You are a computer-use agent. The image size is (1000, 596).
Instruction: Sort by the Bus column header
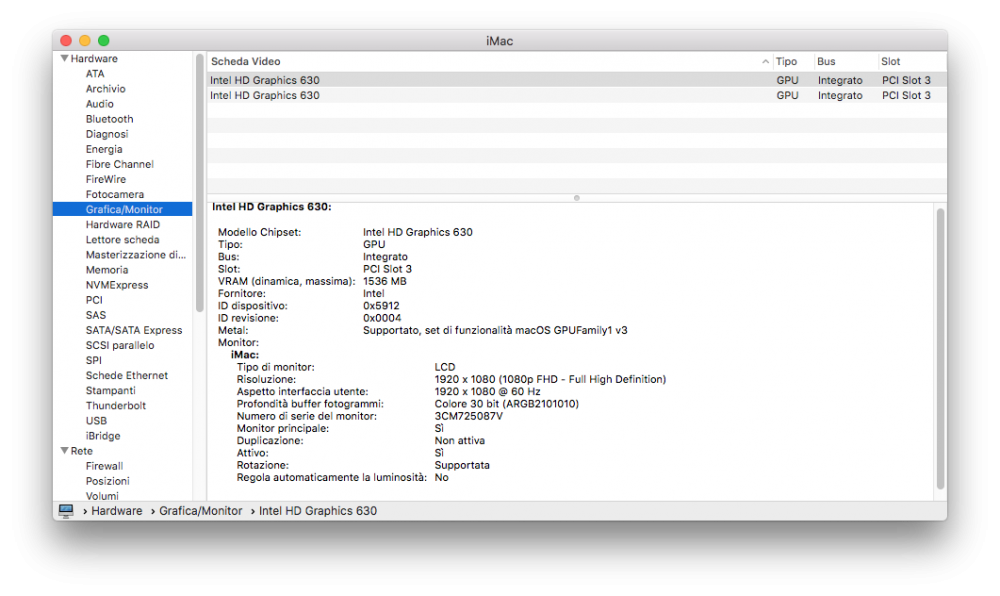tap(826, 61)
